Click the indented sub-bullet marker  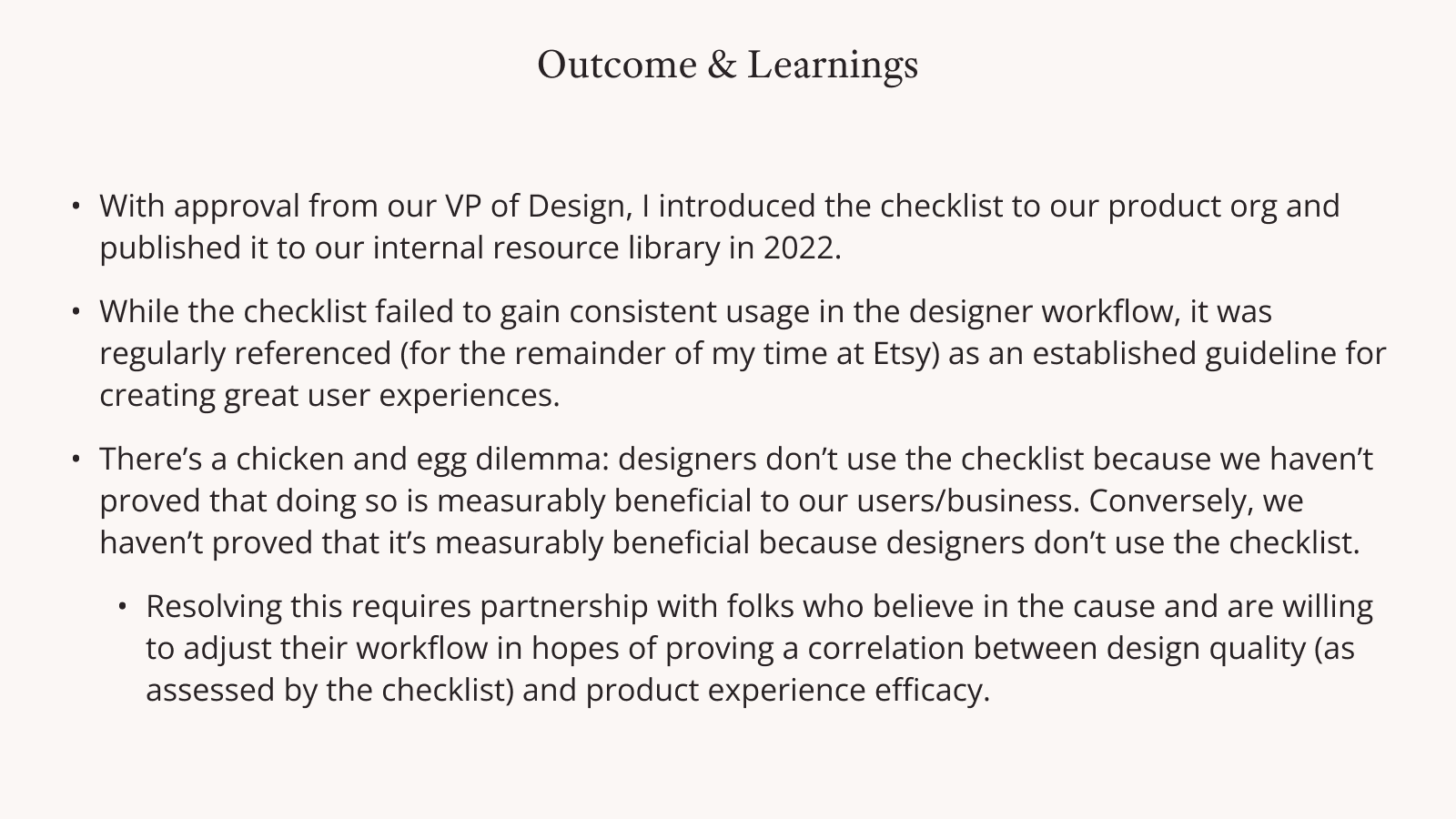coord(123,607)
